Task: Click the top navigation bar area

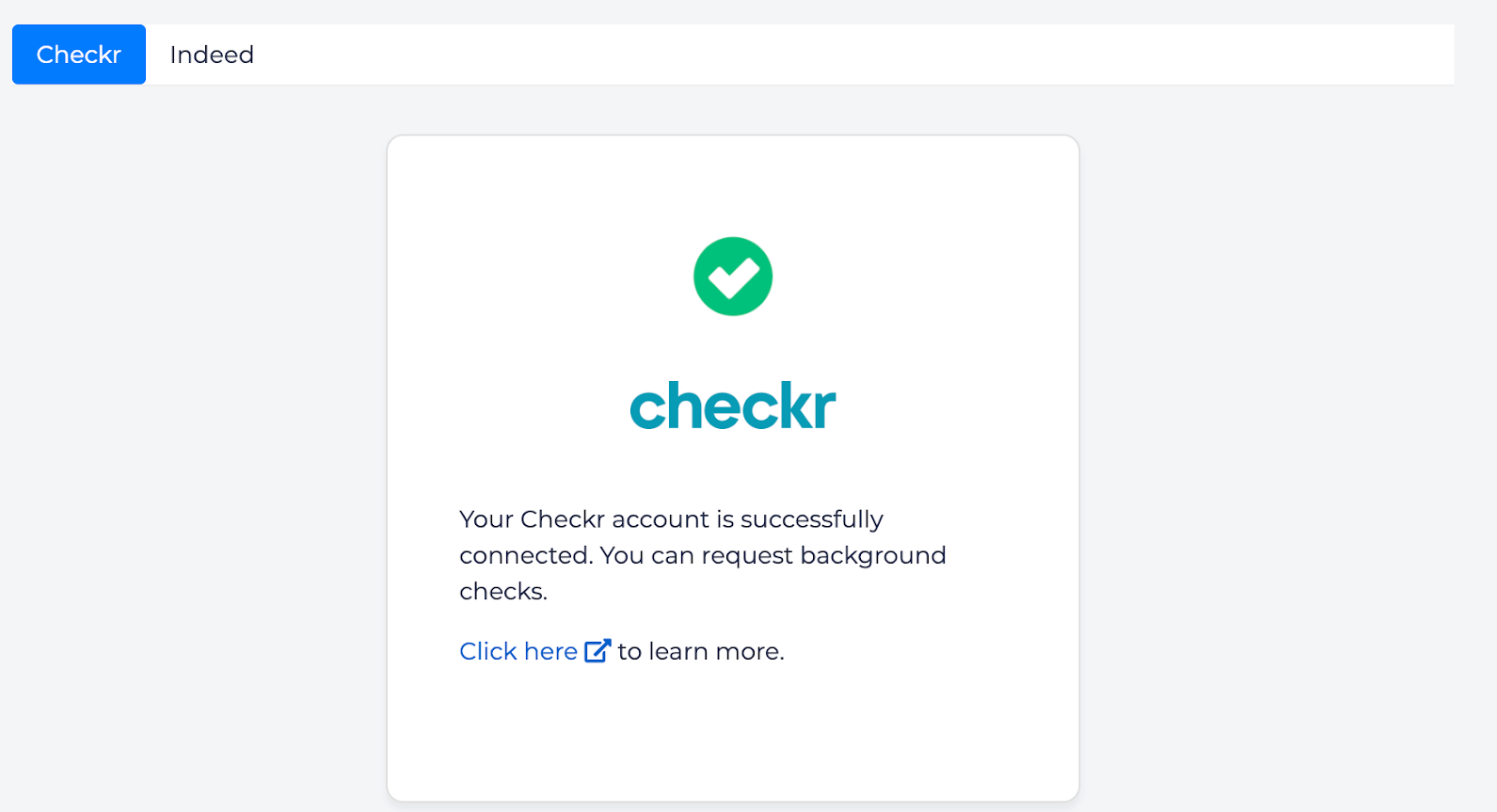Action: click(x=753, y=54)
